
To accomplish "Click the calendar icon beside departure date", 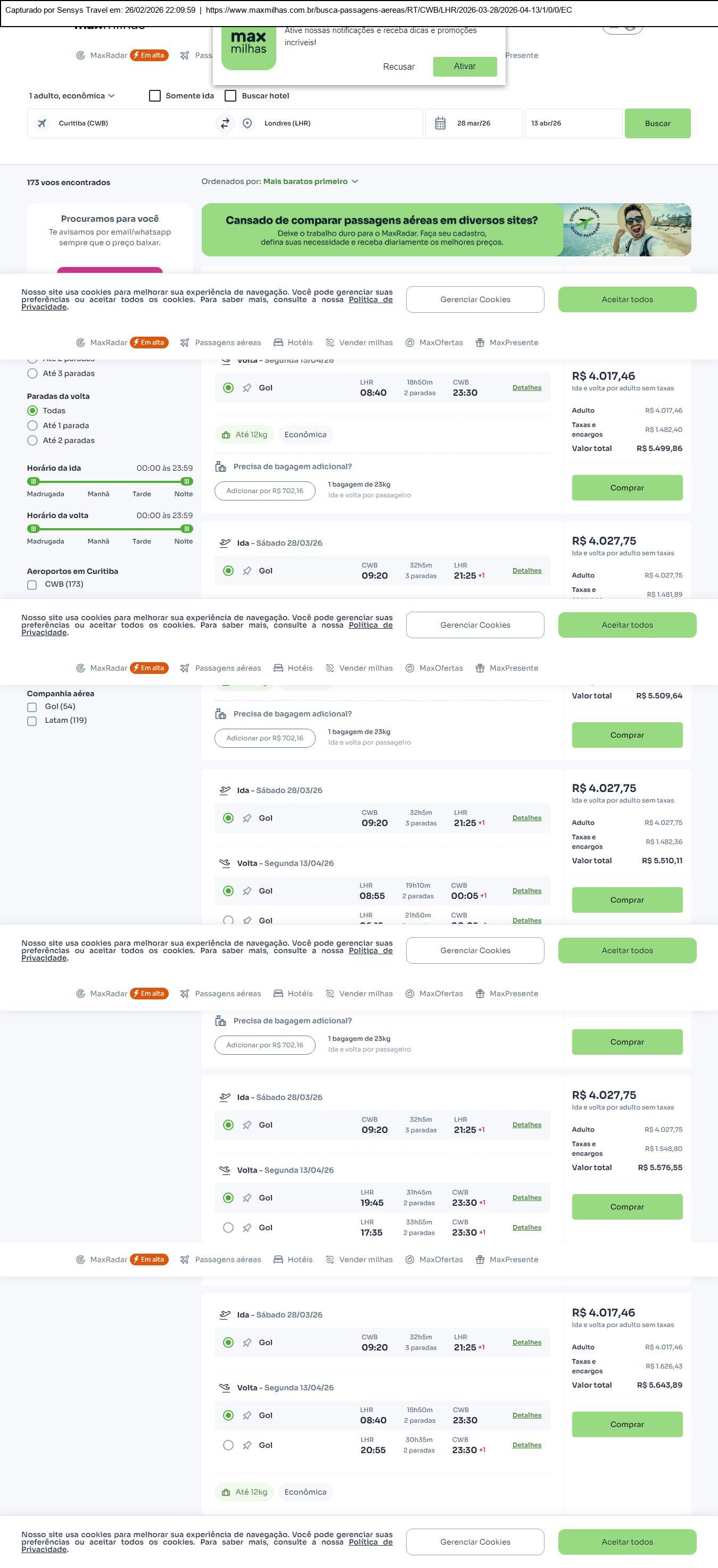I will [440, 123].
